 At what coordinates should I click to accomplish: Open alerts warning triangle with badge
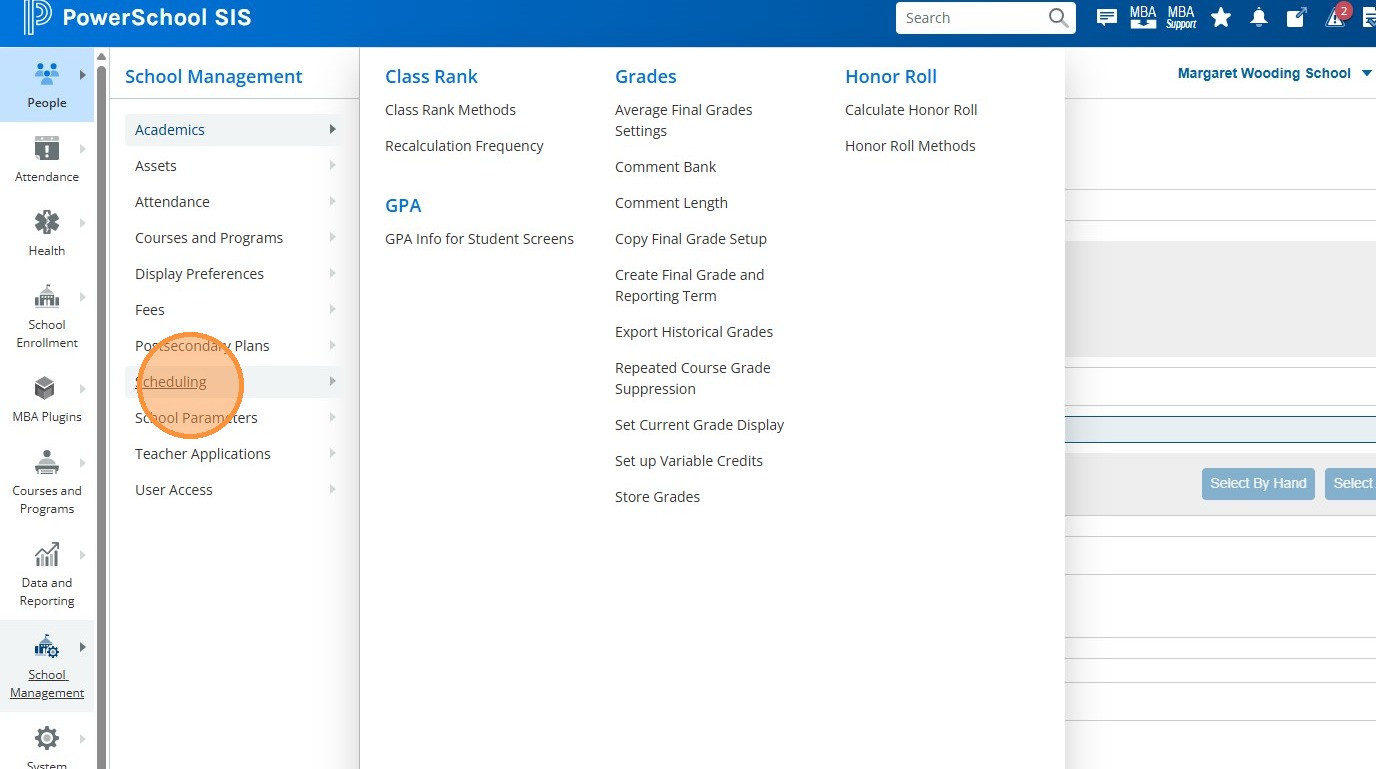coord(1337,16)
